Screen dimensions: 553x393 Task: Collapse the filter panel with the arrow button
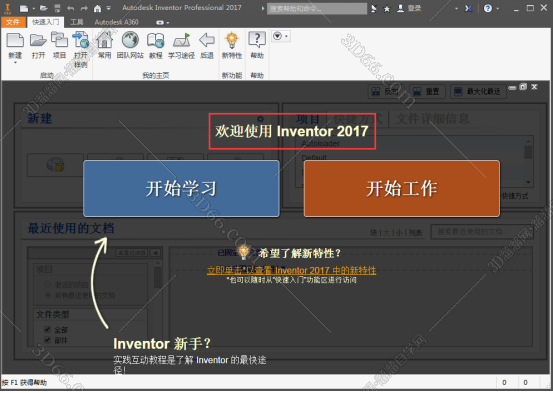tap(155, 253)
